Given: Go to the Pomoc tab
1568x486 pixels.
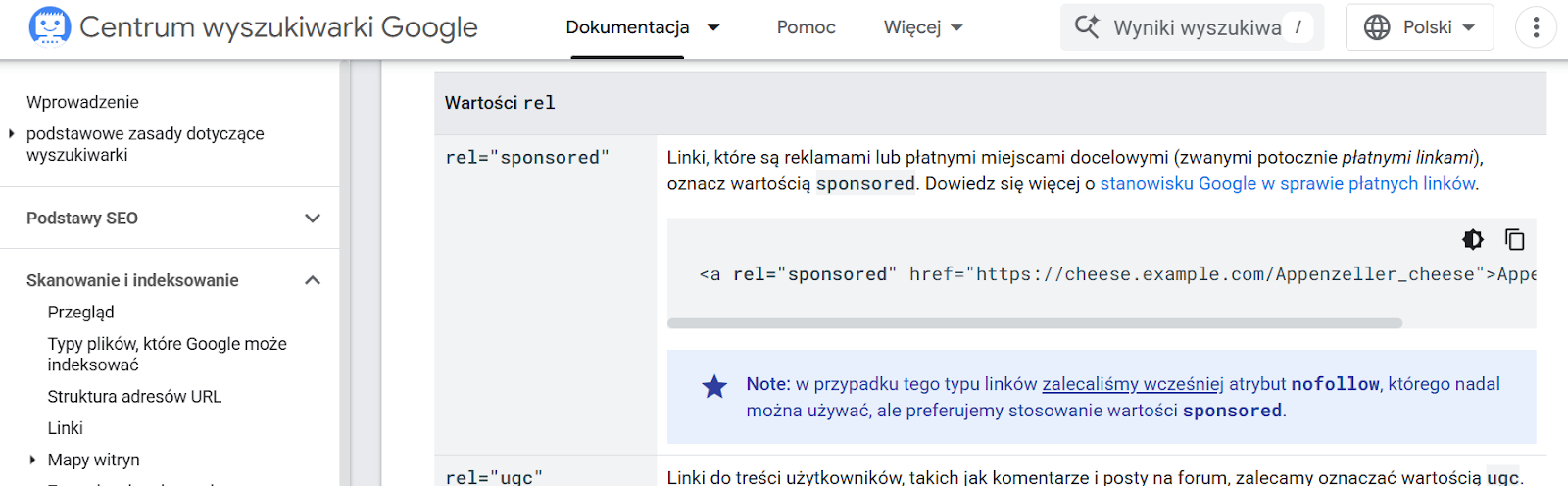Looking at the screenshot, I should (x=807, y=27).
